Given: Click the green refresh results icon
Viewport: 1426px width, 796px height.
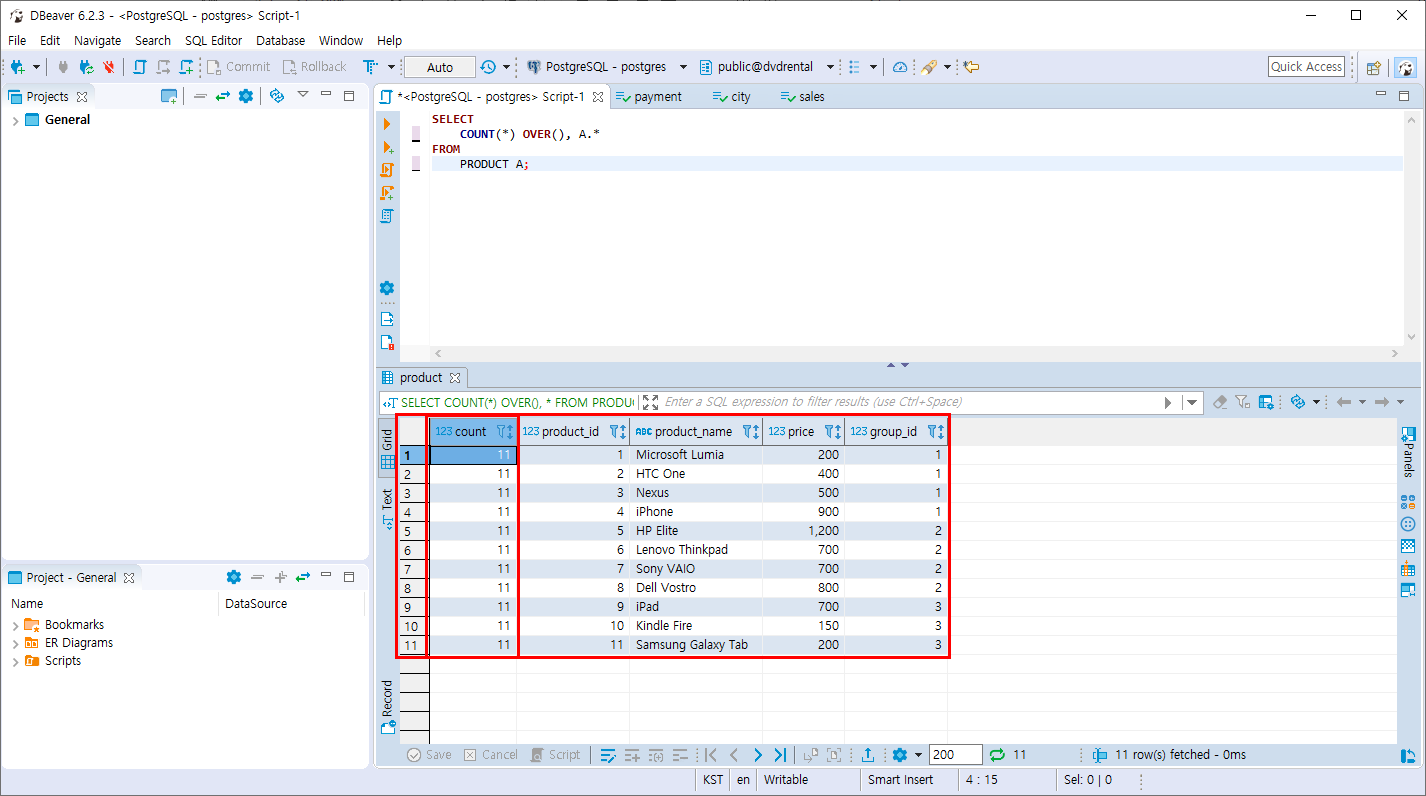Looking at the screenshot, I should (x=997, y=755).
